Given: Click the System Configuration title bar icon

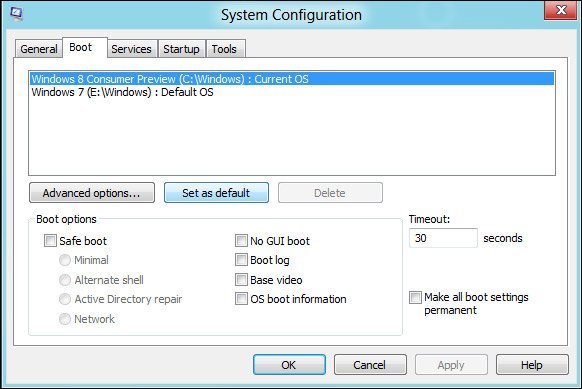Looking at the screenshot, I should 16,14.
